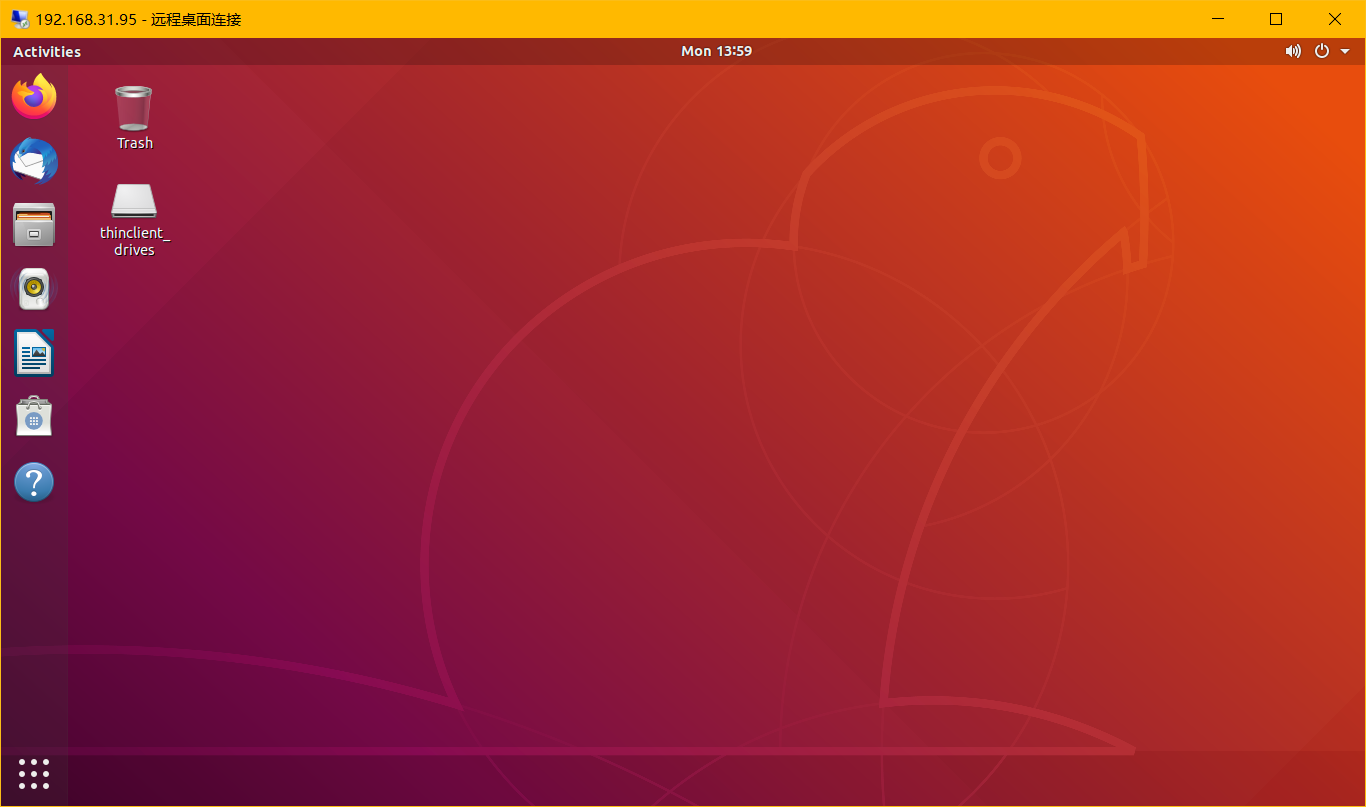The image size is (1366, 807).
Task: Click the thinclient_drives label
Action: click(133, 241)
